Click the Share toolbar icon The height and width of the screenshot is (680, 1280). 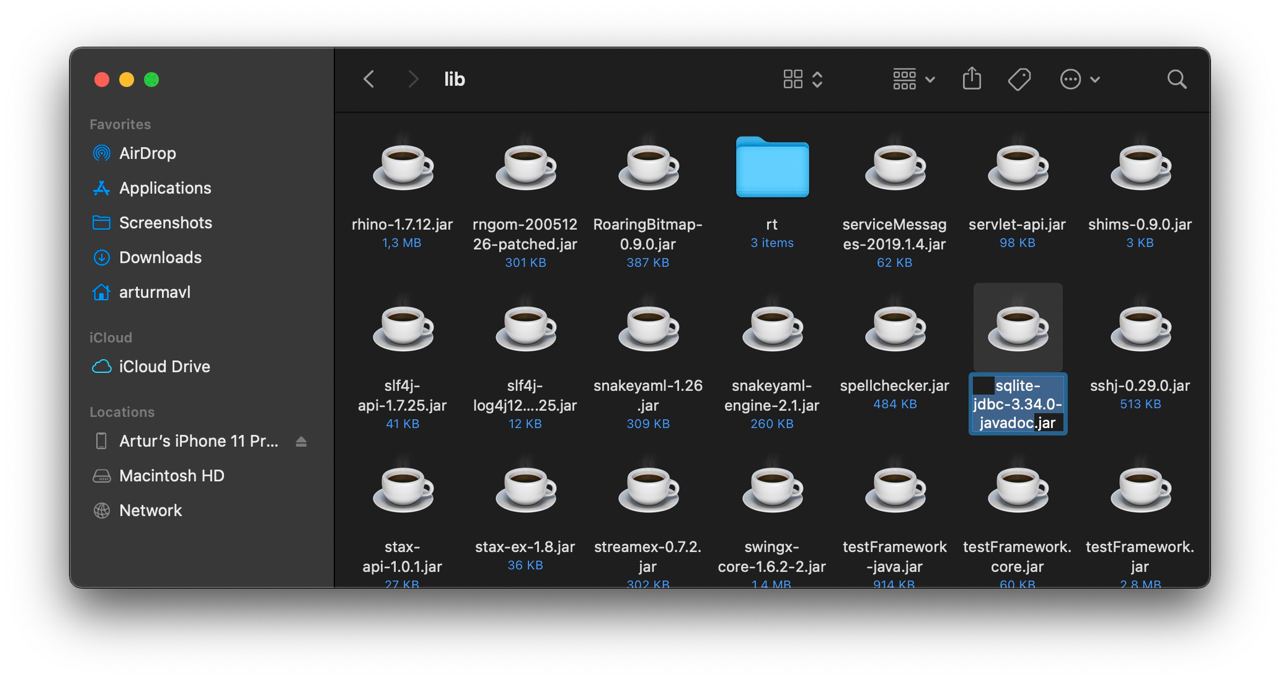pos(972,79)
